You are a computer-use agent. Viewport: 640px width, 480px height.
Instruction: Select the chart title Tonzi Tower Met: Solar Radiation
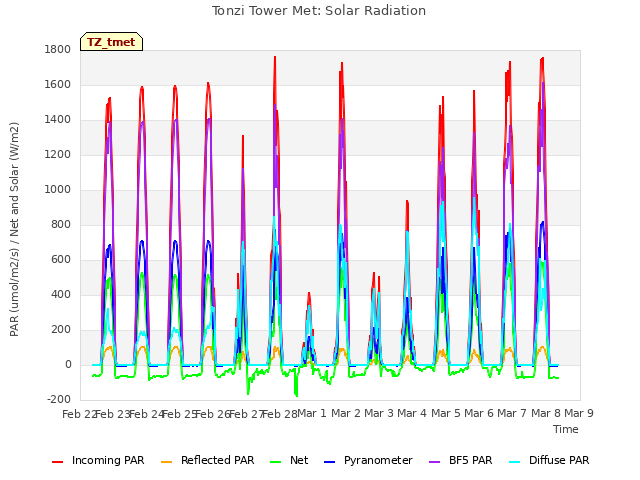(319, 11)
